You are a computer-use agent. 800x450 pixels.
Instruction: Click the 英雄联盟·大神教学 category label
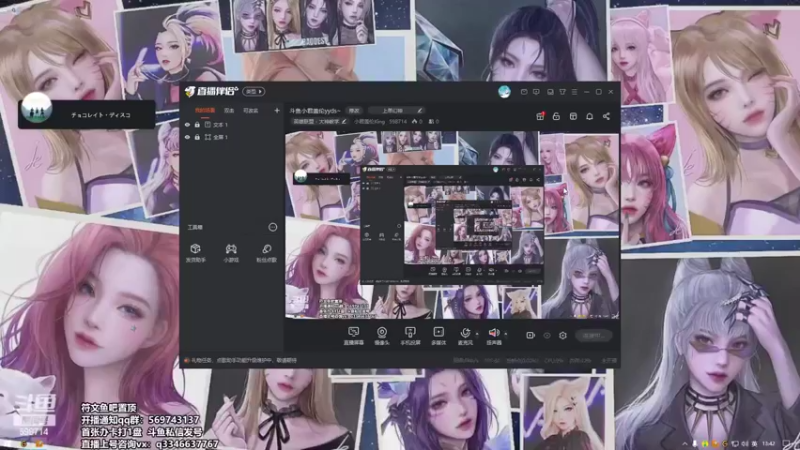pos(316,121)
